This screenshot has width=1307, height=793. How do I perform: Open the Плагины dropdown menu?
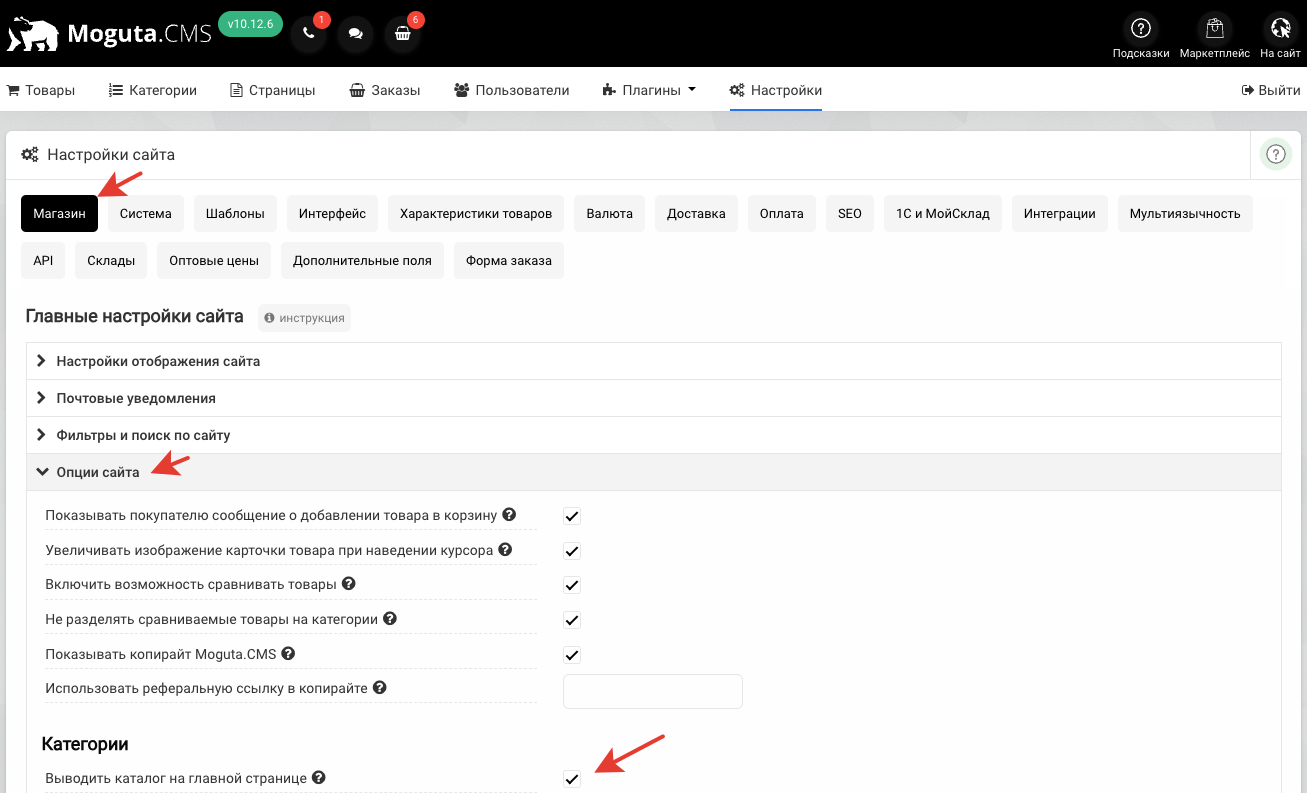[x=649, y=90]
